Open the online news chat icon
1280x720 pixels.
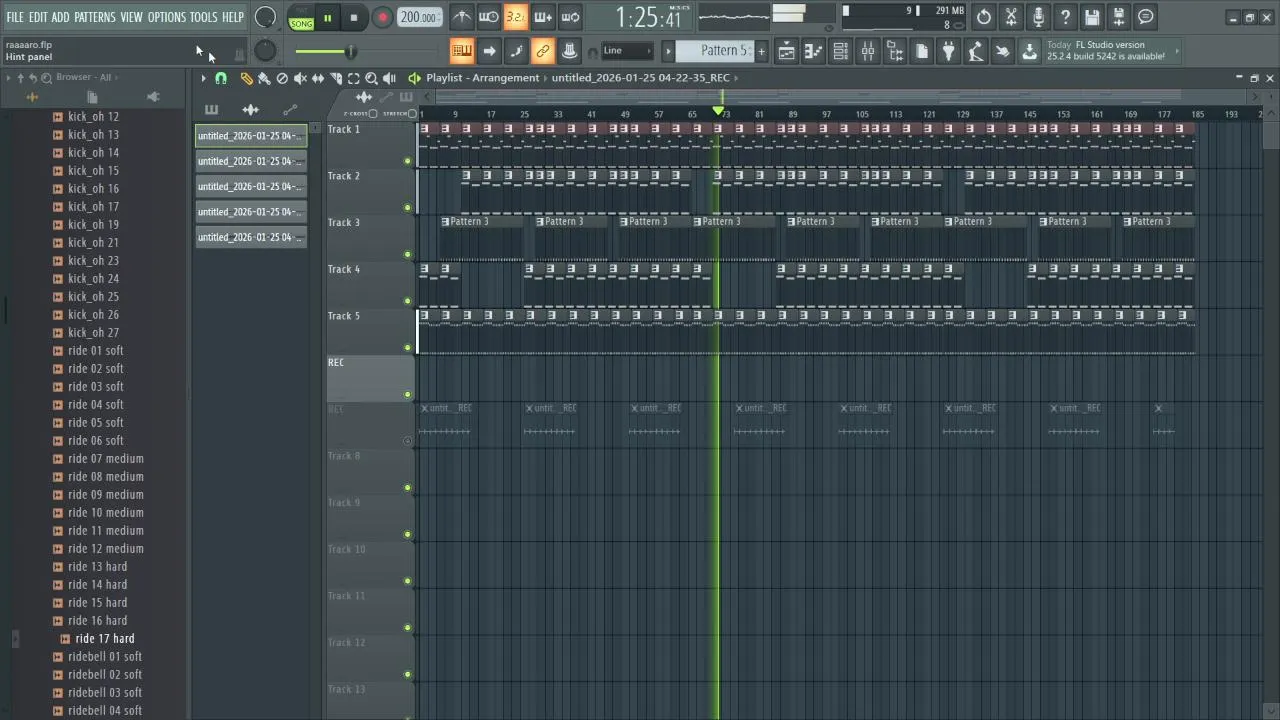(x=1146, y=17)
